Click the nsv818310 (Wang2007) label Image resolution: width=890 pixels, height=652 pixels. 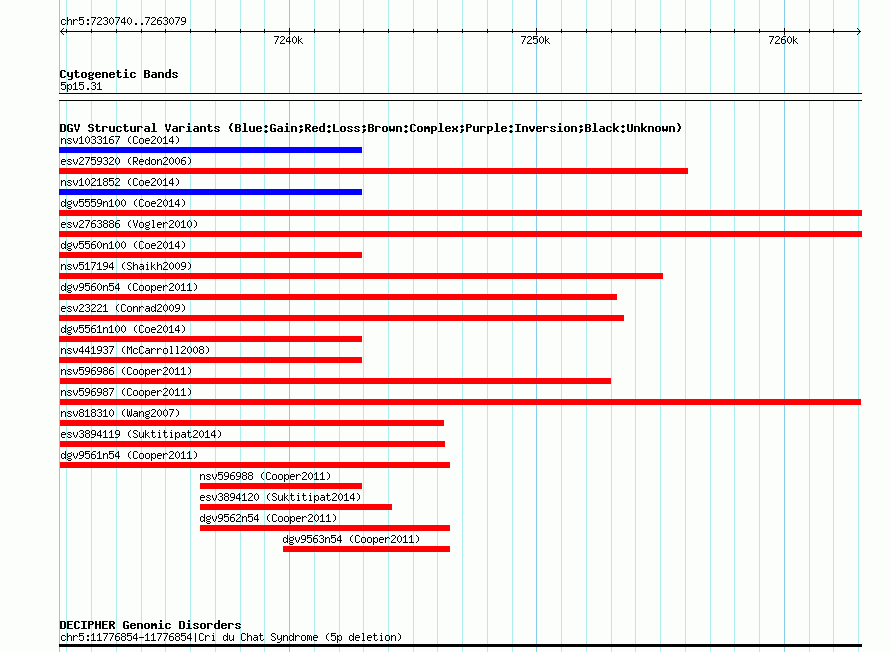point(120,413)
